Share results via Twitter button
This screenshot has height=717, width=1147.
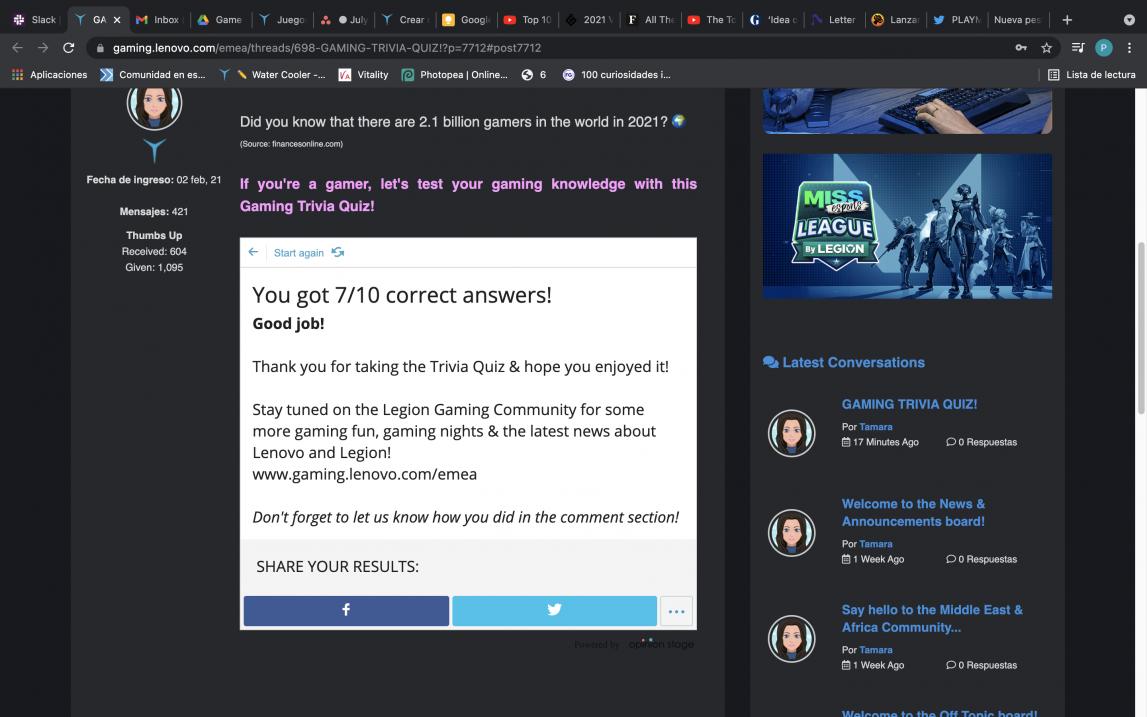tap(554, 610)
